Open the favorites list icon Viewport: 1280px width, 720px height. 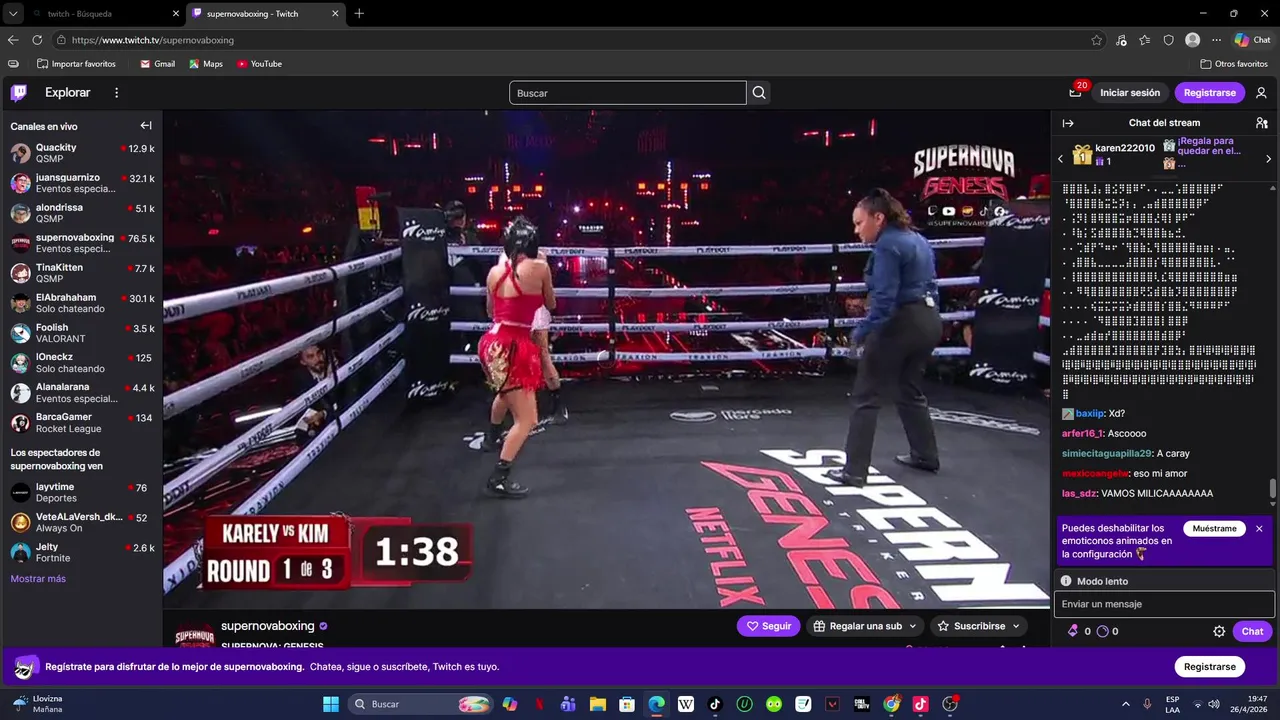tap(1145, 40)
